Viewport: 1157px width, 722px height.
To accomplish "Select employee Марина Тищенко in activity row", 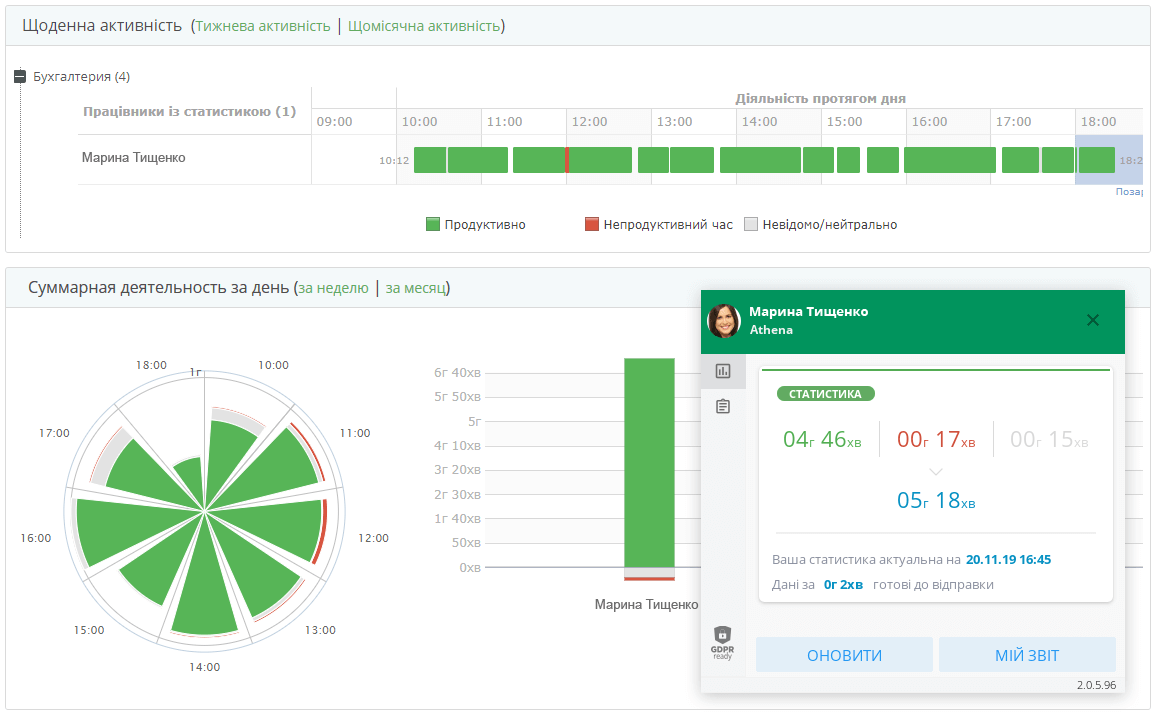I will [133, 158].
